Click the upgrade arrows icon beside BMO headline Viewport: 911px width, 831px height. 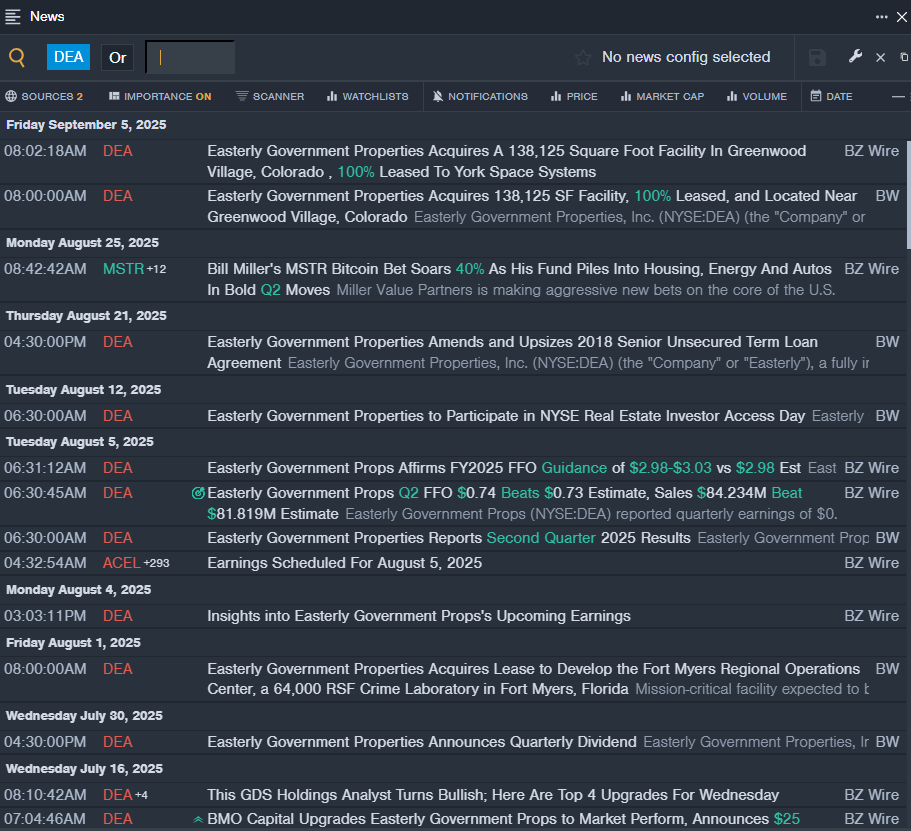pos(198,819)
